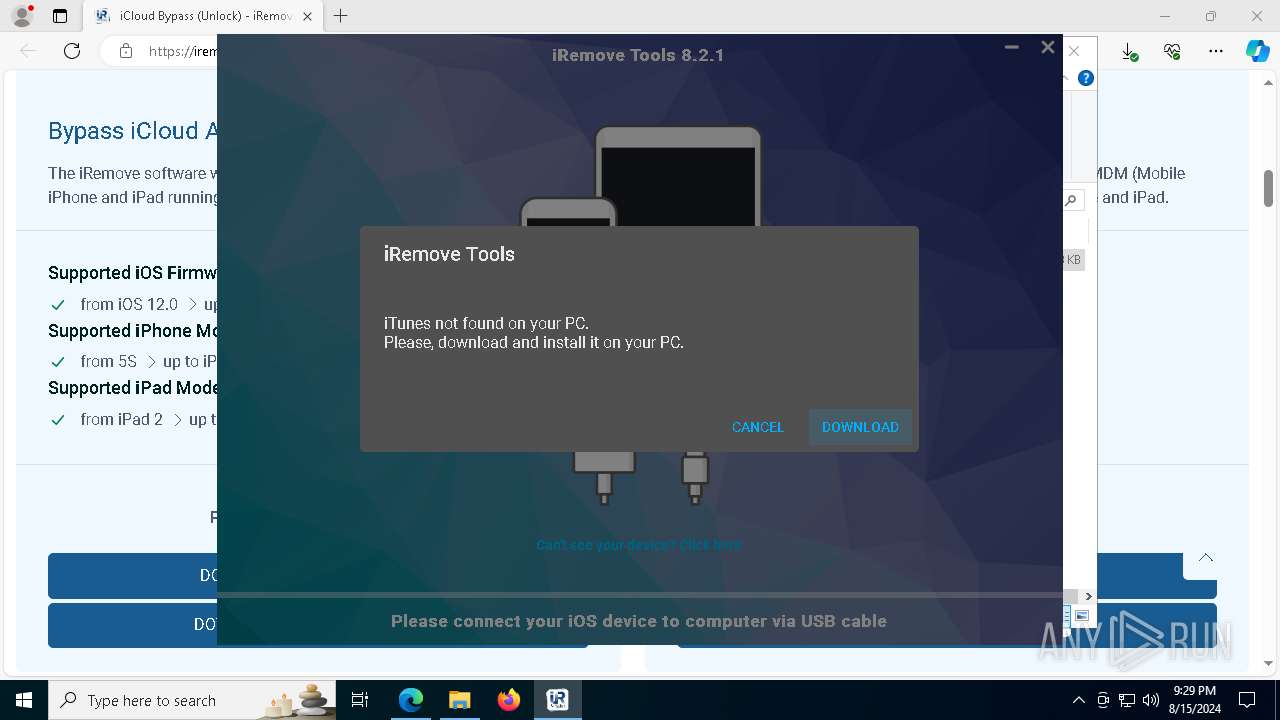The height and width of the screenshot is (720, 1280).
Task: Close the iCloud Bypass browser tab
Action: pyautogui.click(x=307, y=16)
